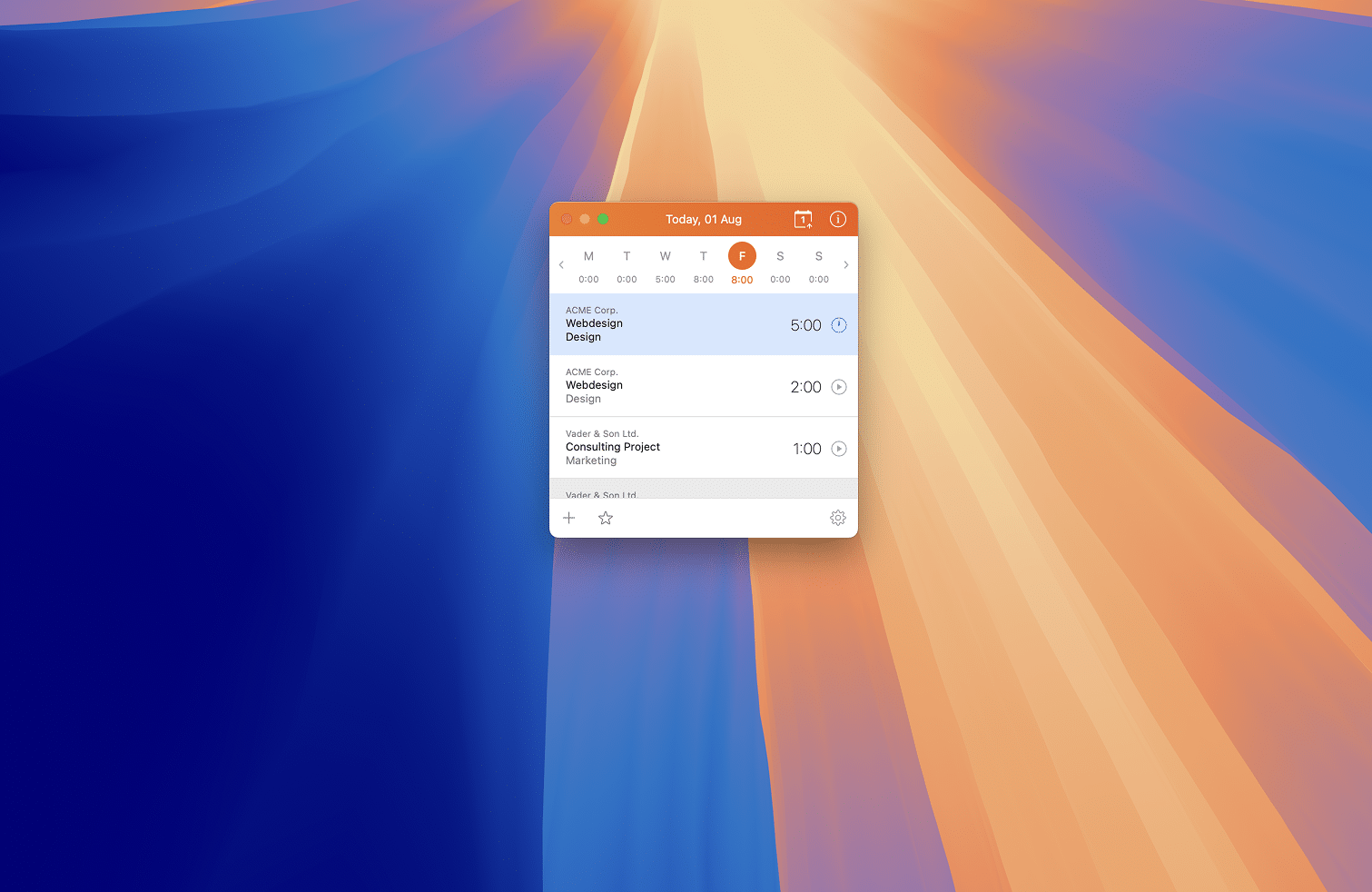The width and height of the screenshot is (1372, 892).
Task: Go to next week chevron
Action: point(846,265)
